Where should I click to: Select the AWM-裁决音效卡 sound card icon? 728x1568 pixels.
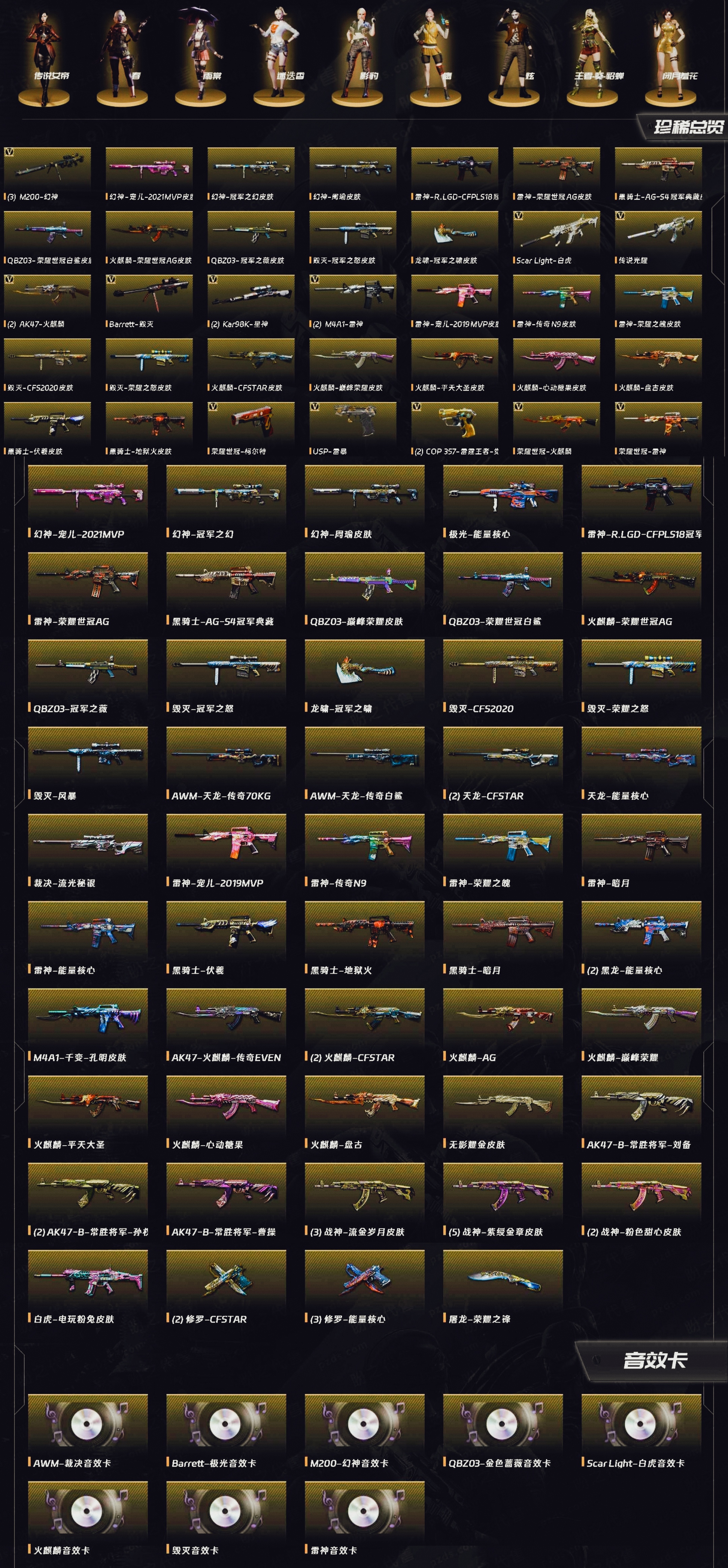coord(88,1424)
